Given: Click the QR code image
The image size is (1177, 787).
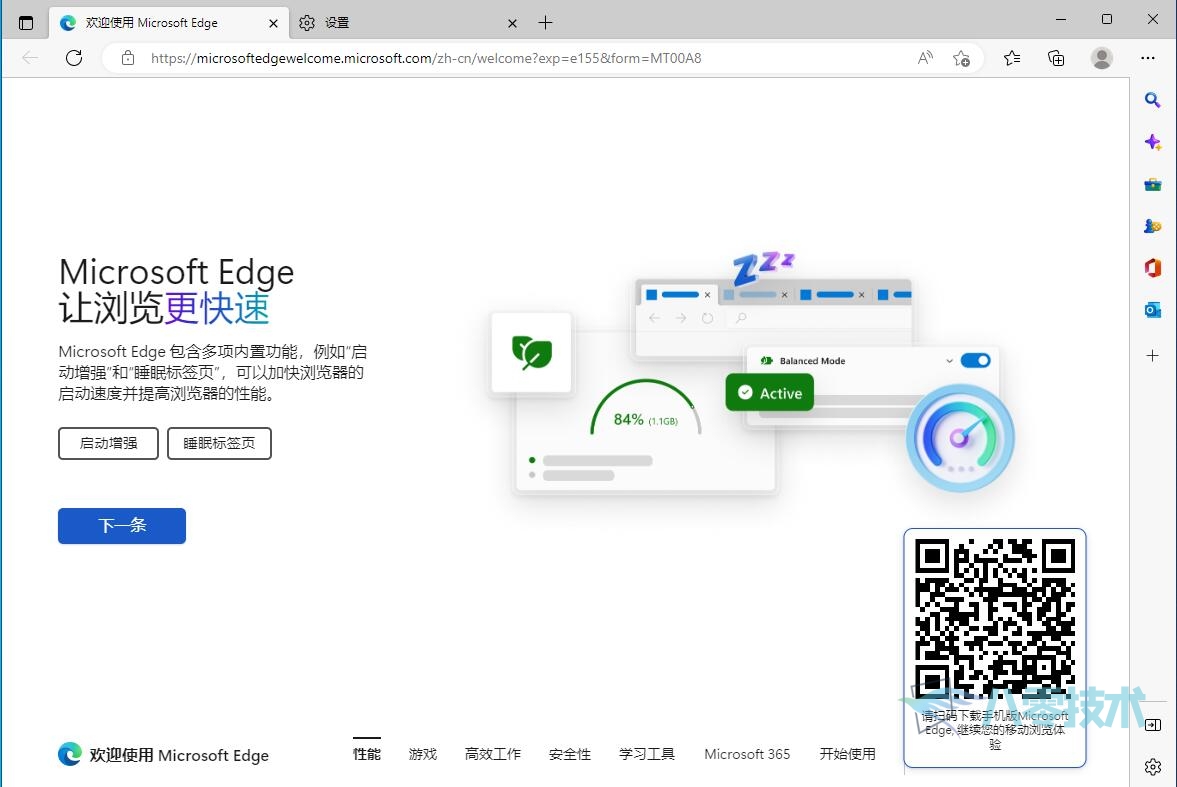Looking at the screenshot, I should [x=995, y=620].
